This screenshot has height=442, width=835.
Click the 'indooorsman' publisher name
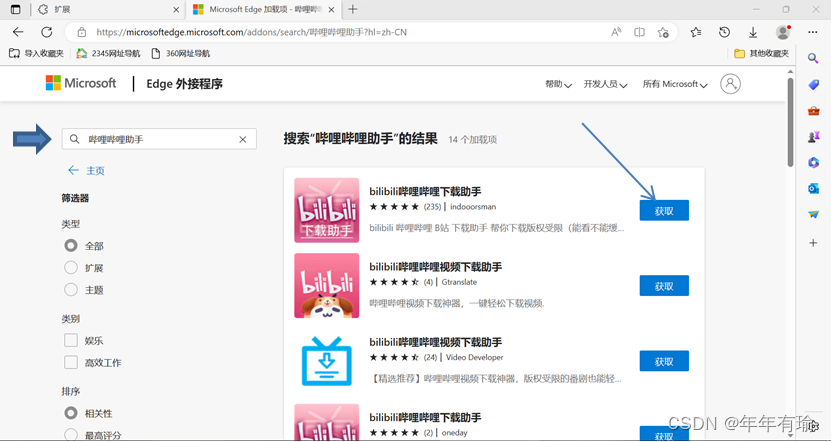(x=473, y=207)
